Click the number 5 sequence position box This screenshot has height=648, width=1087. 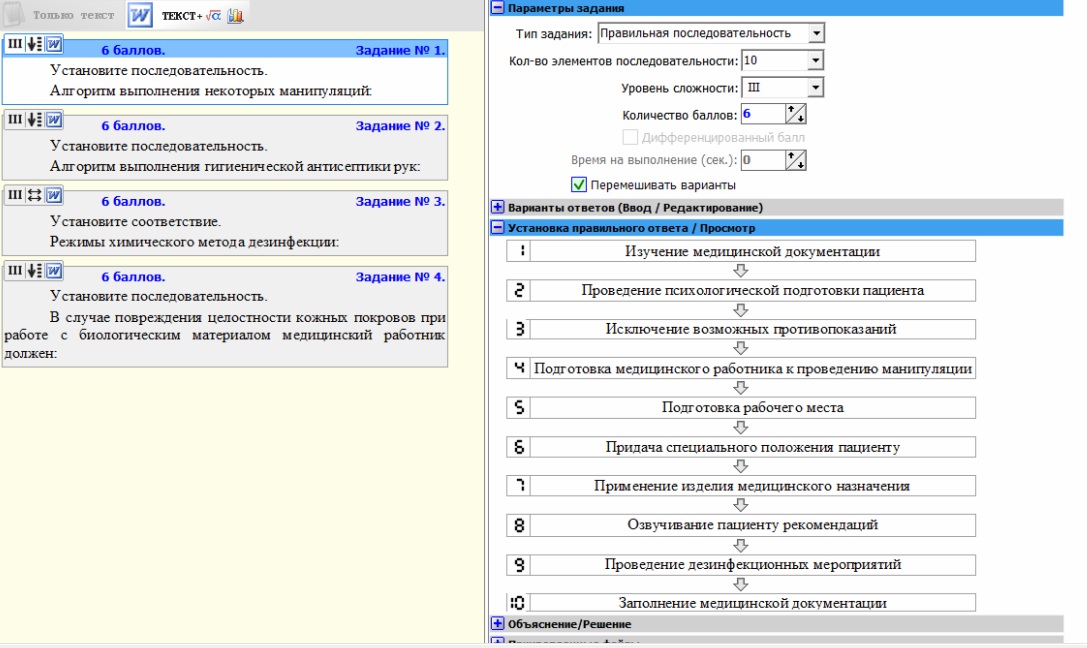point(519,408)
